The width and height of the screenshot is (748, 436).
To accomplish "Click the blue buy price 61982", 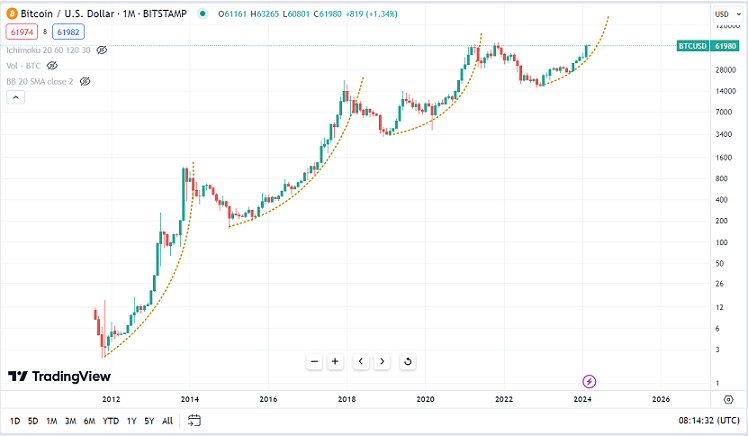I will [x=68, y=32].
